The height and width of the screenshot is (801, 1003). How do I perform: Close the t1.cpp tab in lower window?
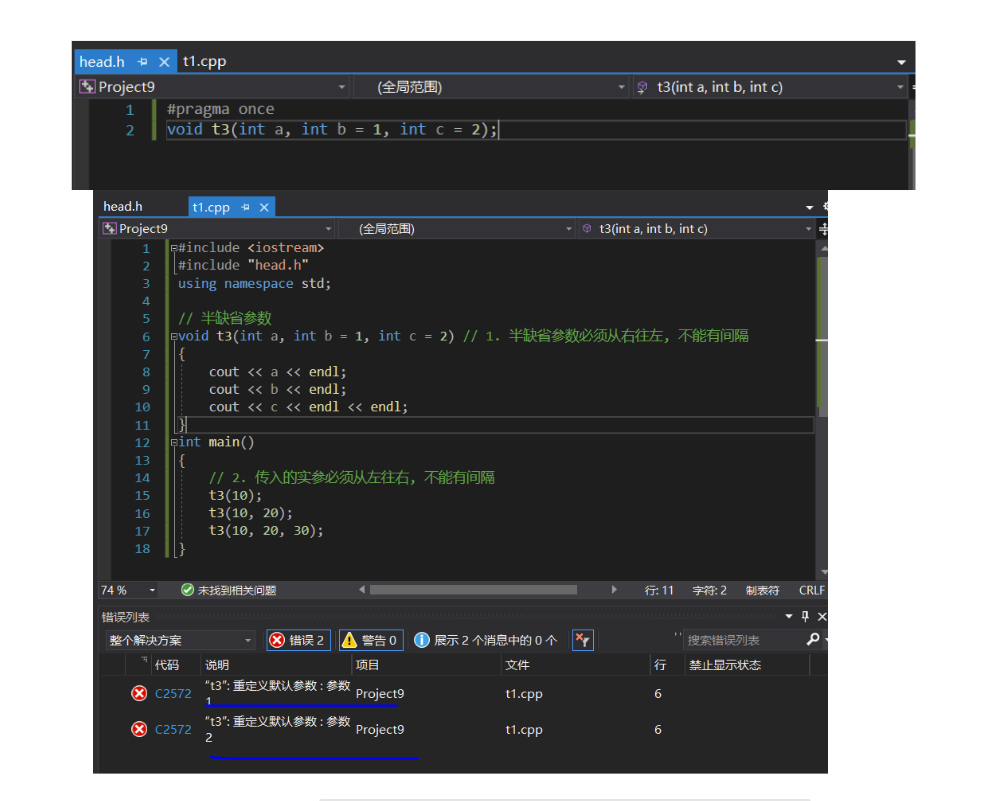264,207
